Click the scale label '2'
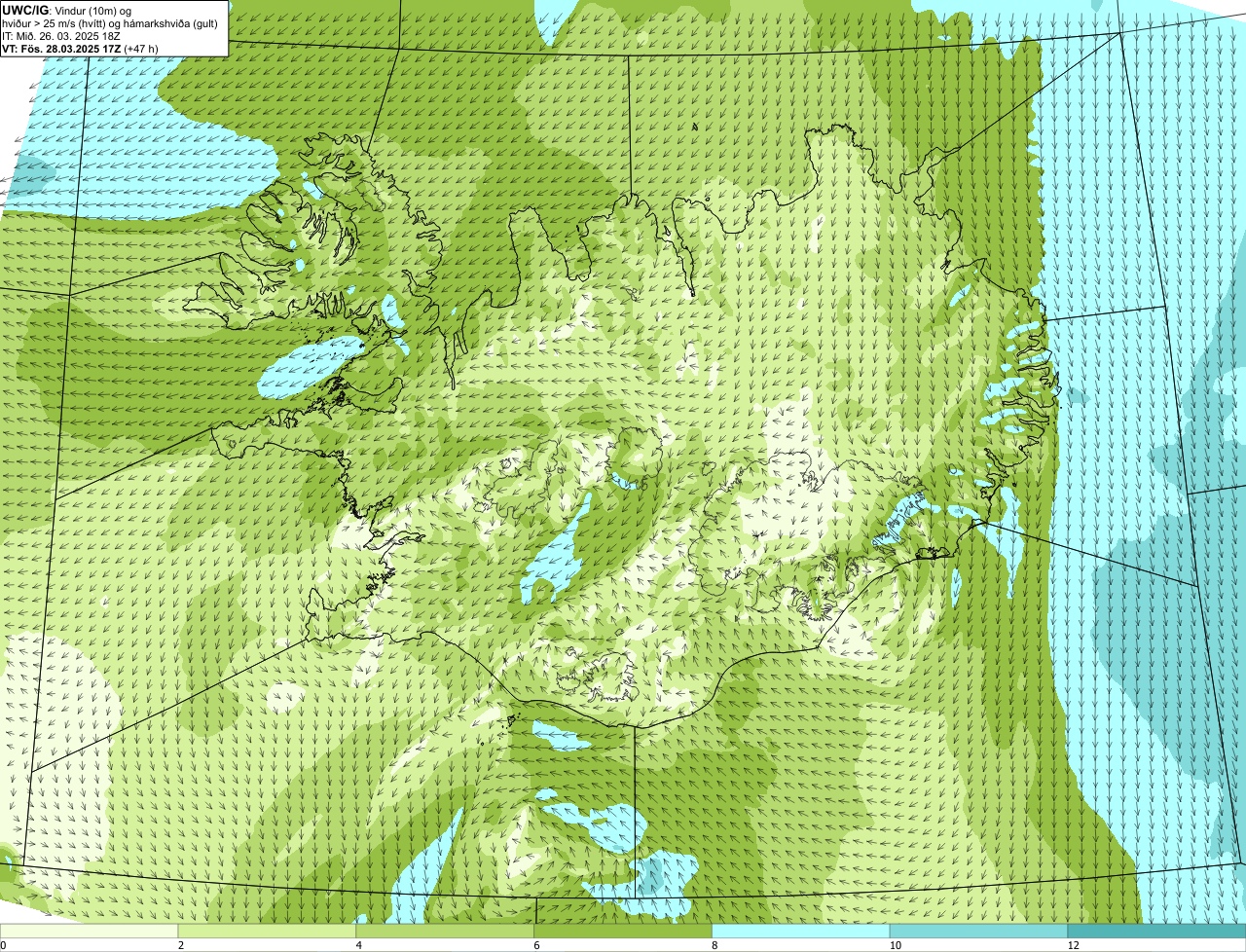The height and width of the screenshot is (952, 1246). pyautogui.click(x=181, y=945)
